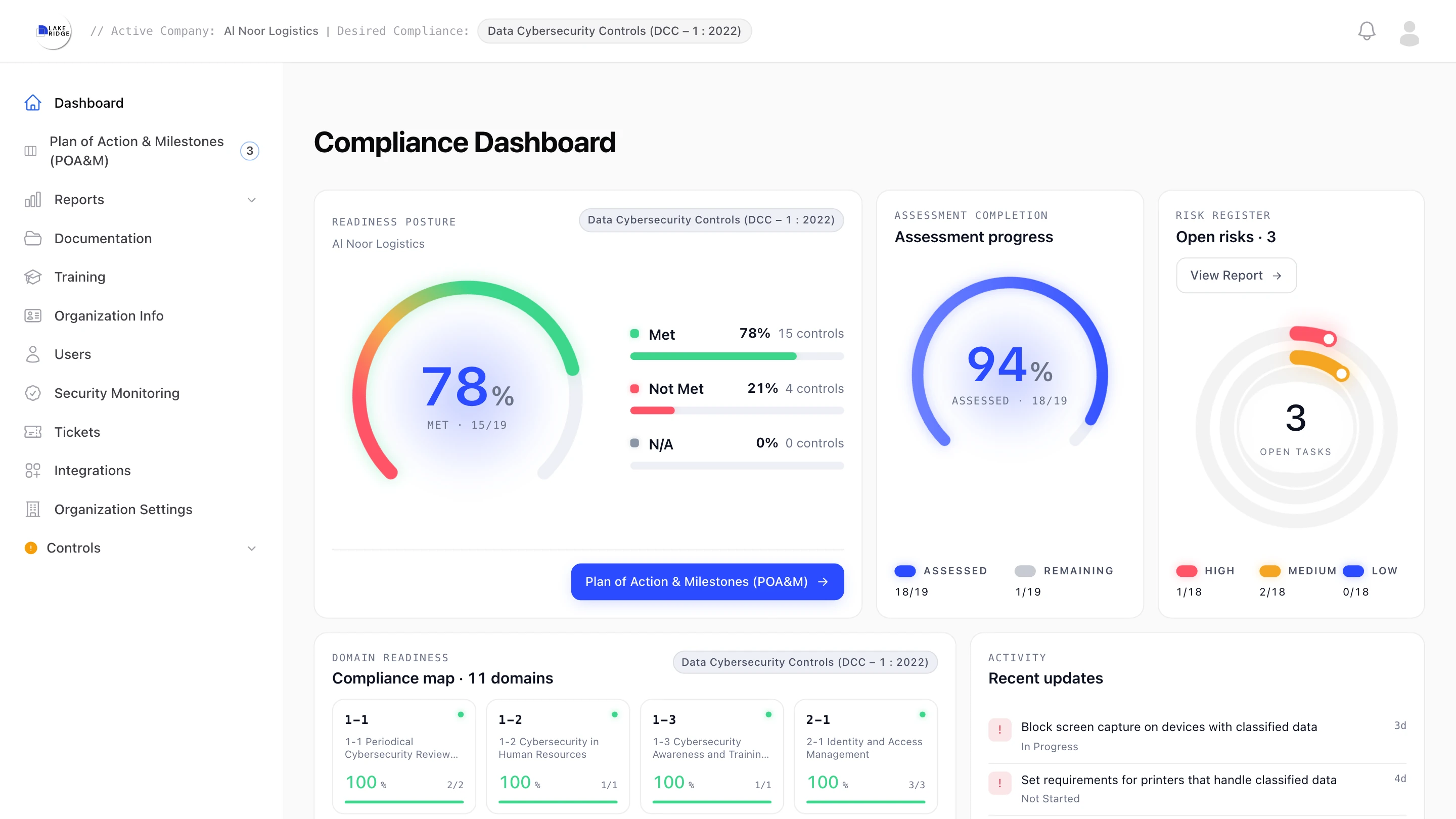Open the Block screen capture update

[1197, 736]
